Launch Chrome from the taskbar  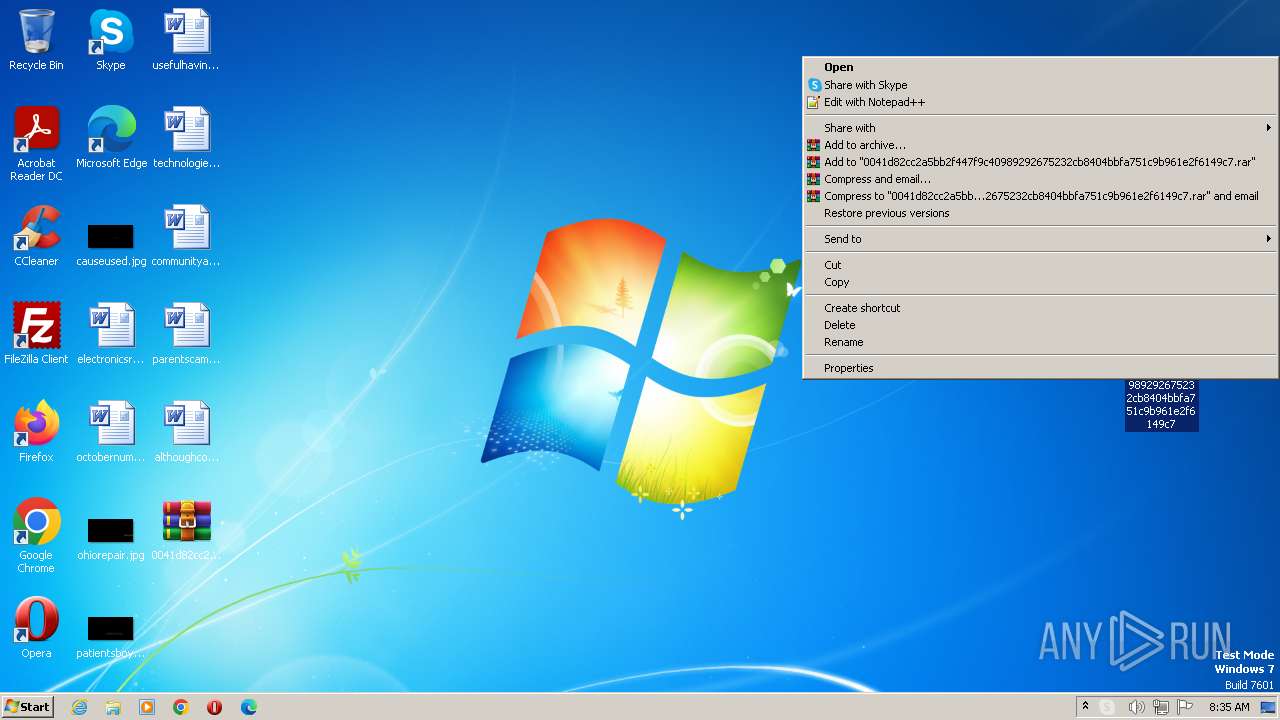click(181, 707)
